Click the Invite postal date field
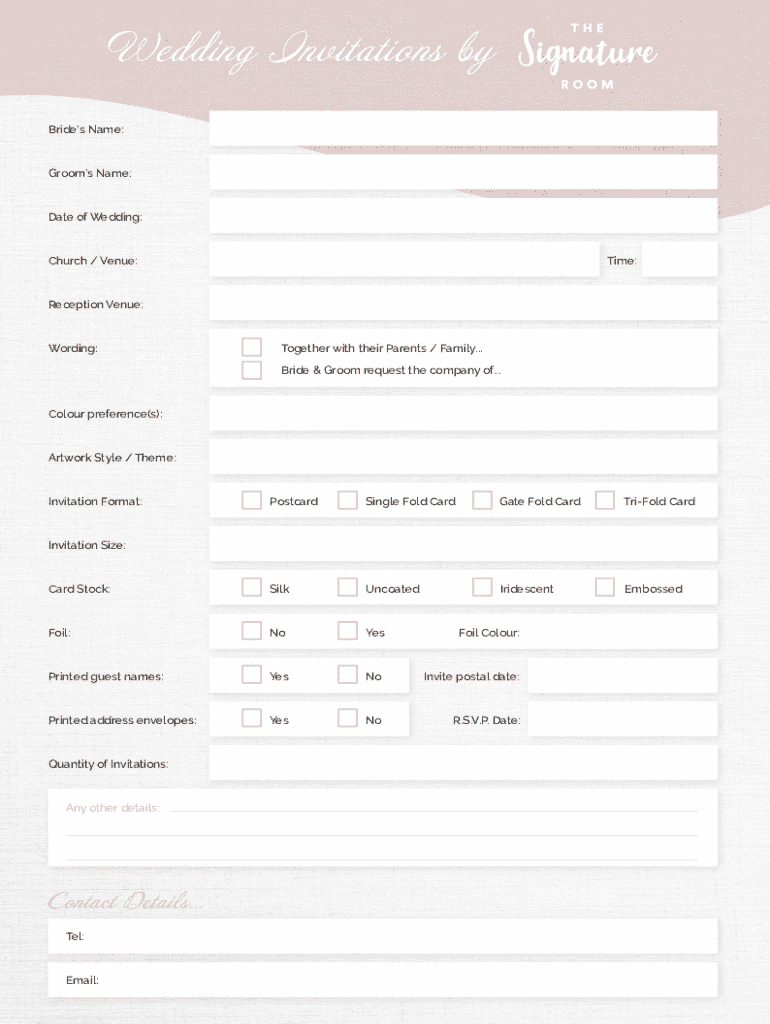Image resolution: width=770 pixels, height=1024 pixels. [x=622, y=676]
